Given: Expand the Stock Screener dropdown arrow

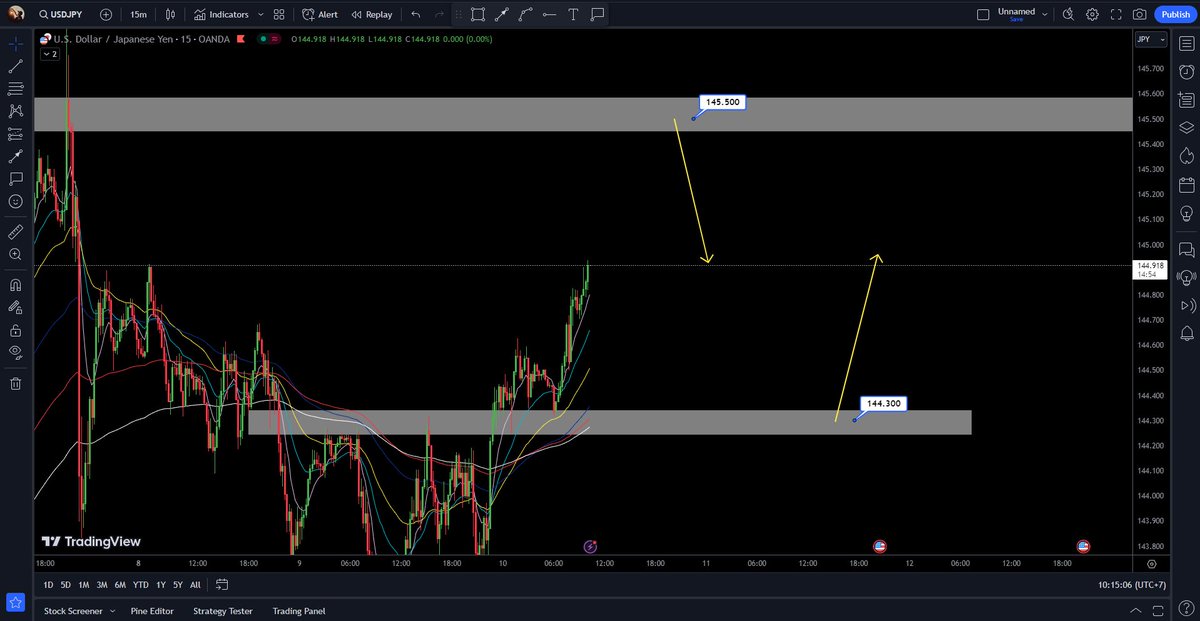Looking at the screenshot, I should click(x=112, y=611).
